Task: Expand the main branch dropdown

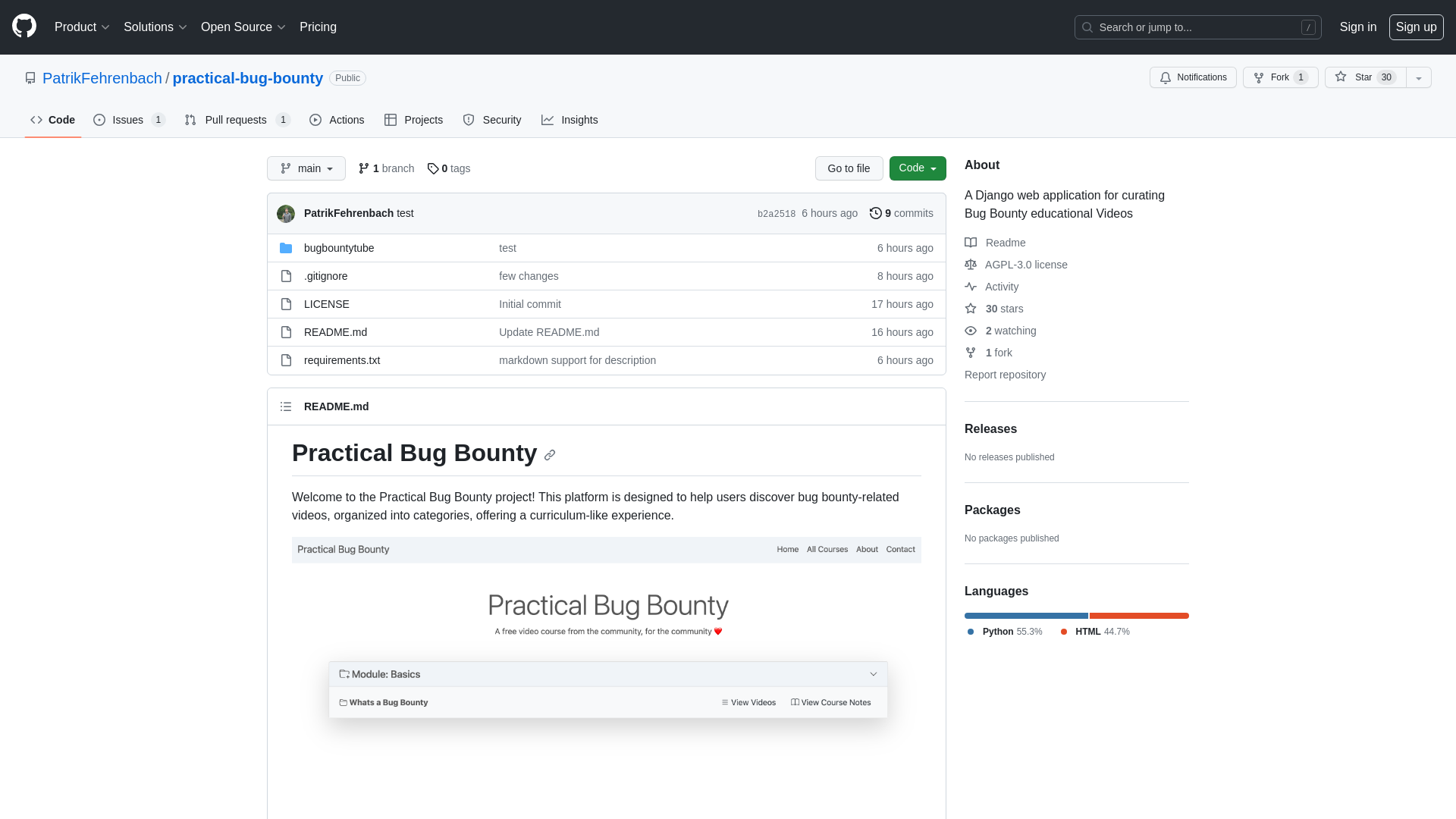Action: [x=306, y=168]
